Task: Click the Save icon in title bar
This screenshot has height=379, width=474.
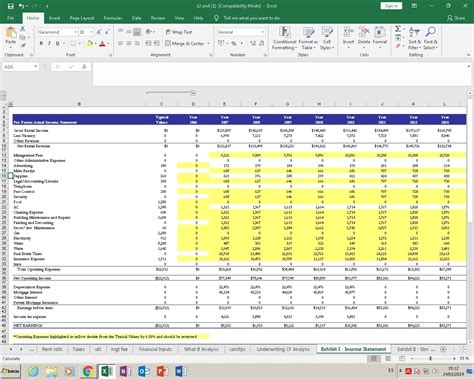Action: click(x=11, y=6)
